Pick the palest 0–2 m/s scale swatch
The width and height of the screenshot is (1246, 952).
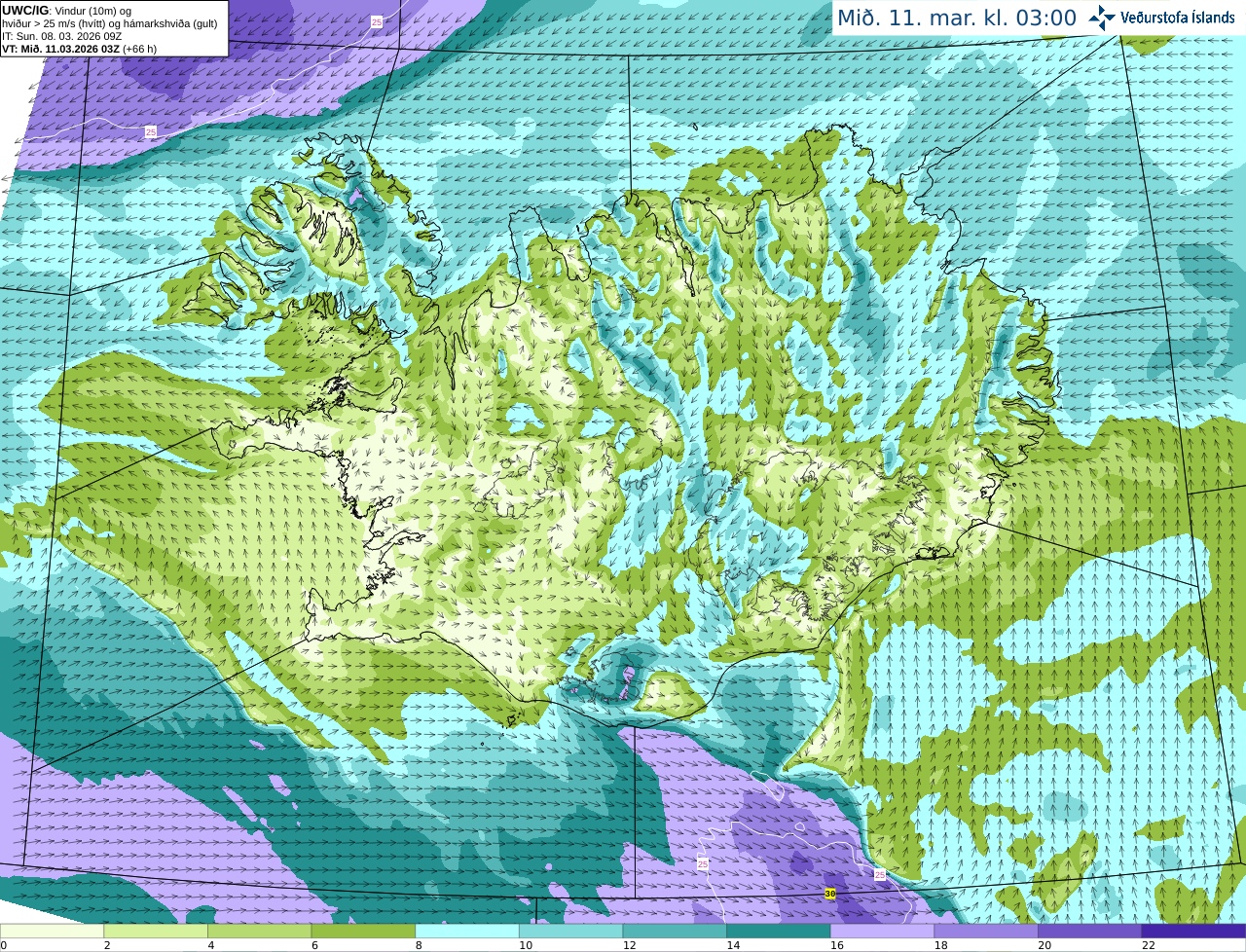[52, 932]
